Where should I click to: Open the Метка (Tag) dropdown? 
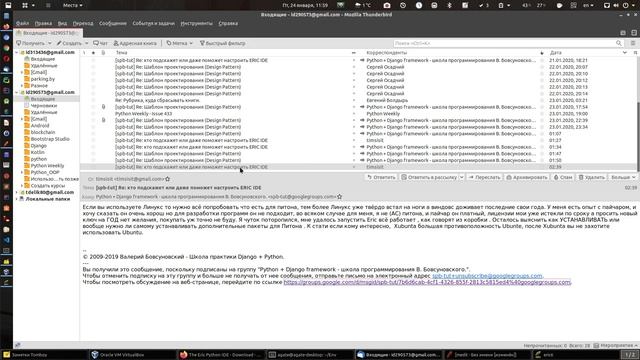click(x=179, y=43)
